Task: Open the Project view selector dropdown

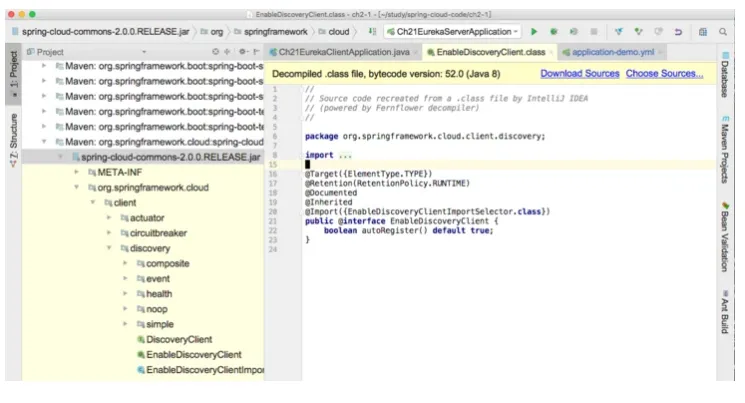Action: click(143, 52)
